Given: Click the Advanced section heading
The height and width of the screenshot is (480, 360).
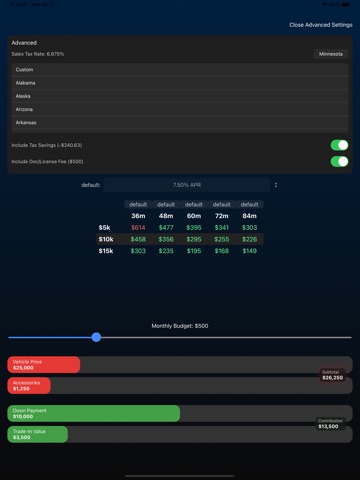Looking at the screenshot, I should [x=24, y=43].
